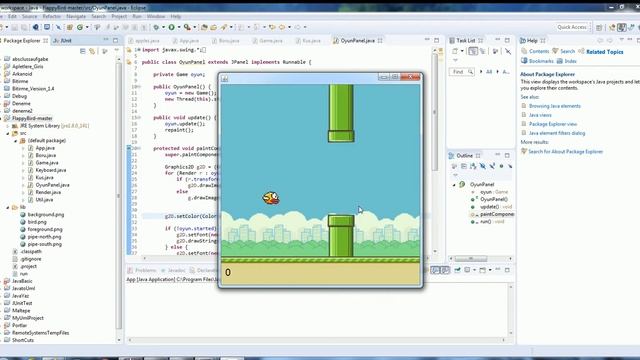Click the green Run button in the toolbar

[171, 27]
